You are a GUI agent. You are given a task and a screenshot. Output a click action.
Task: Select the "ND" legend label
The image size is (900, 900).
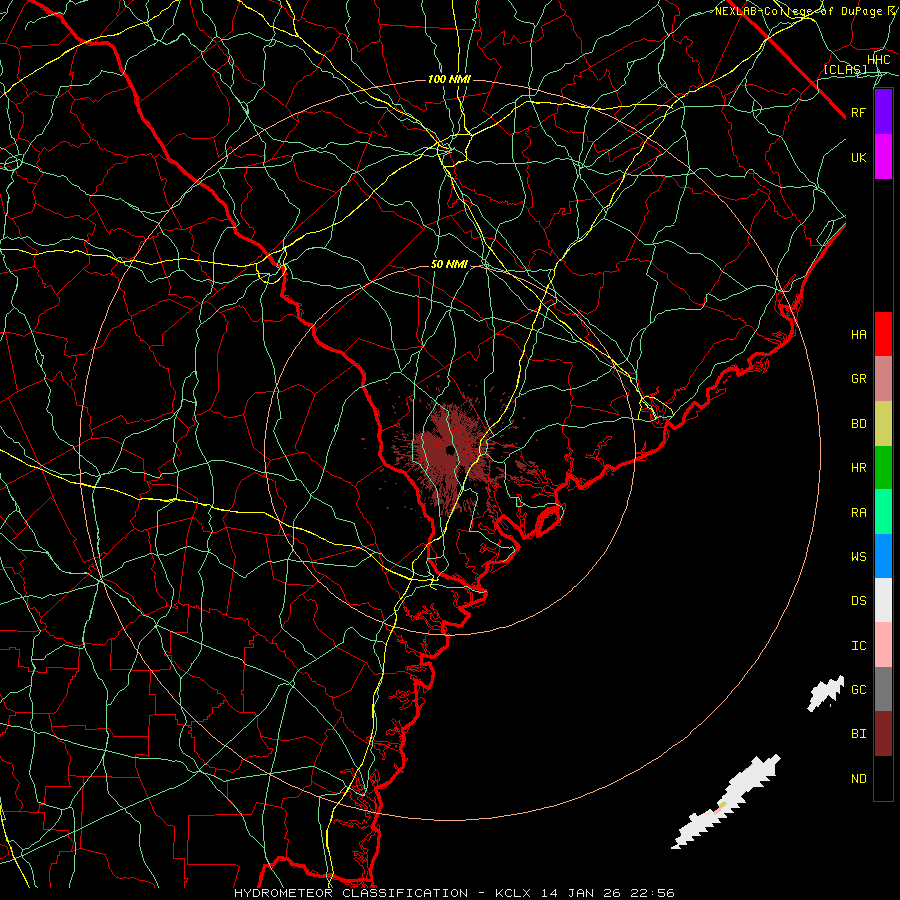tap(858, 779)
